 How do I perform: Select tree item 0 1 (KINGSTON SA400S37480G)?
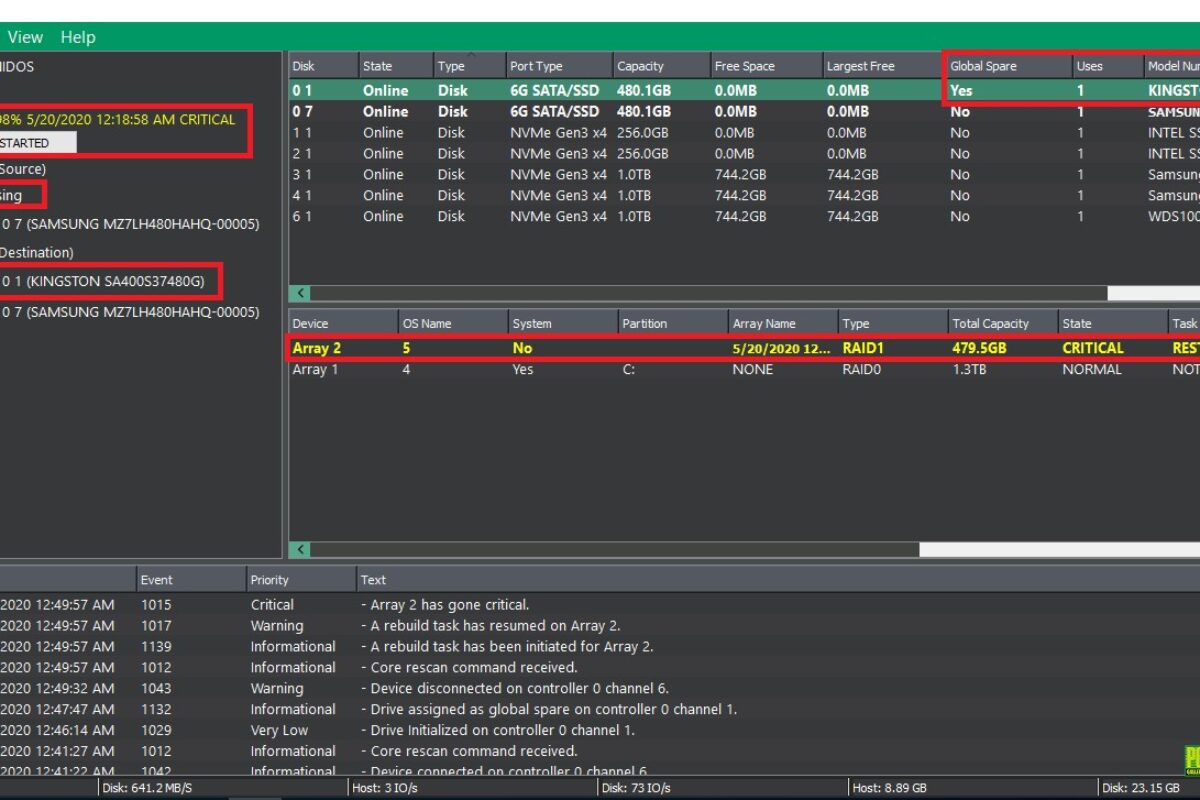click(103, 281)
